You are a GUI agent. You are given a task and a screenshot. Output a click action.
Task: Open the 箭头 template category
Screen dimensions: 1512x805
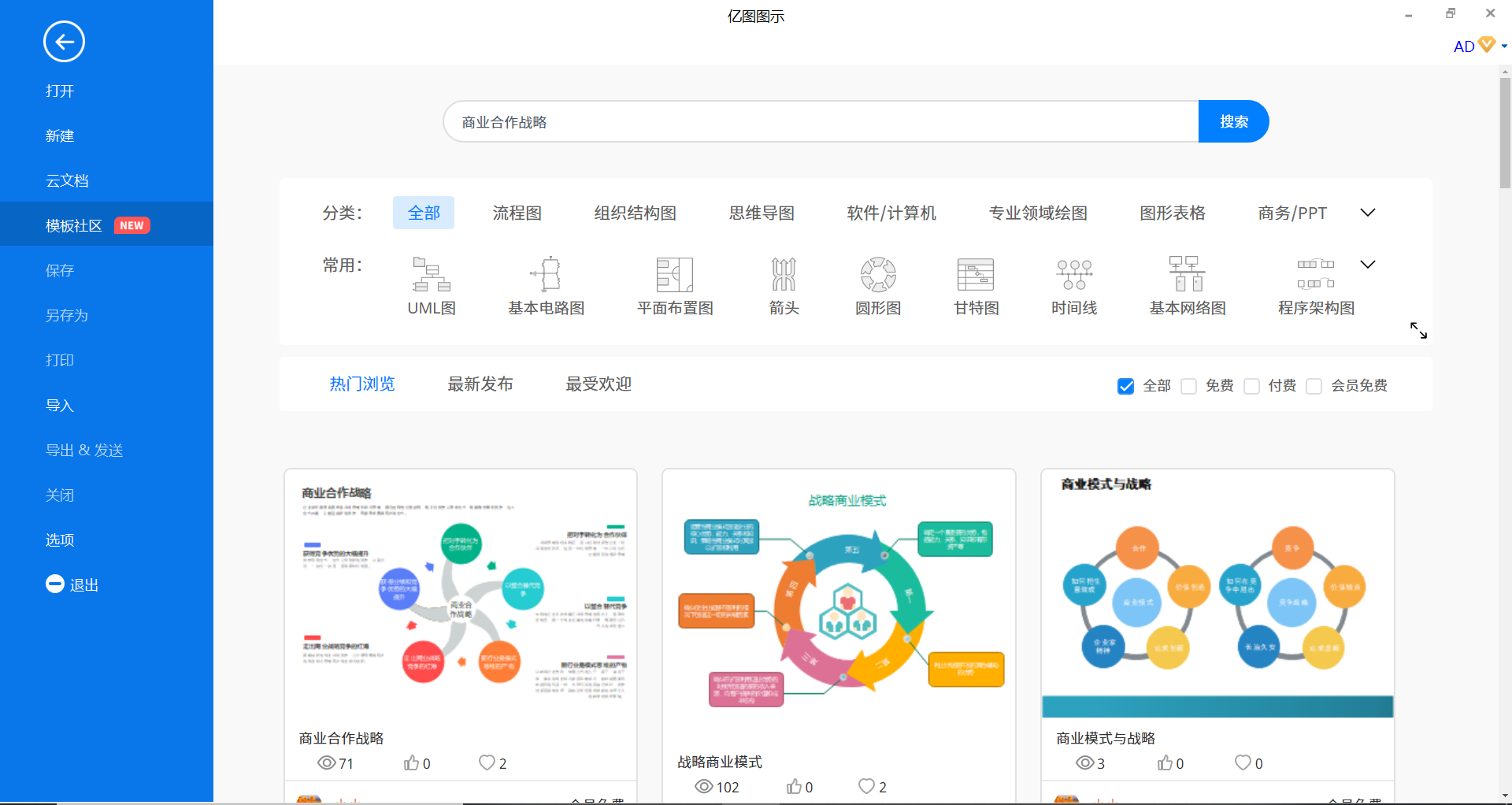784,286
